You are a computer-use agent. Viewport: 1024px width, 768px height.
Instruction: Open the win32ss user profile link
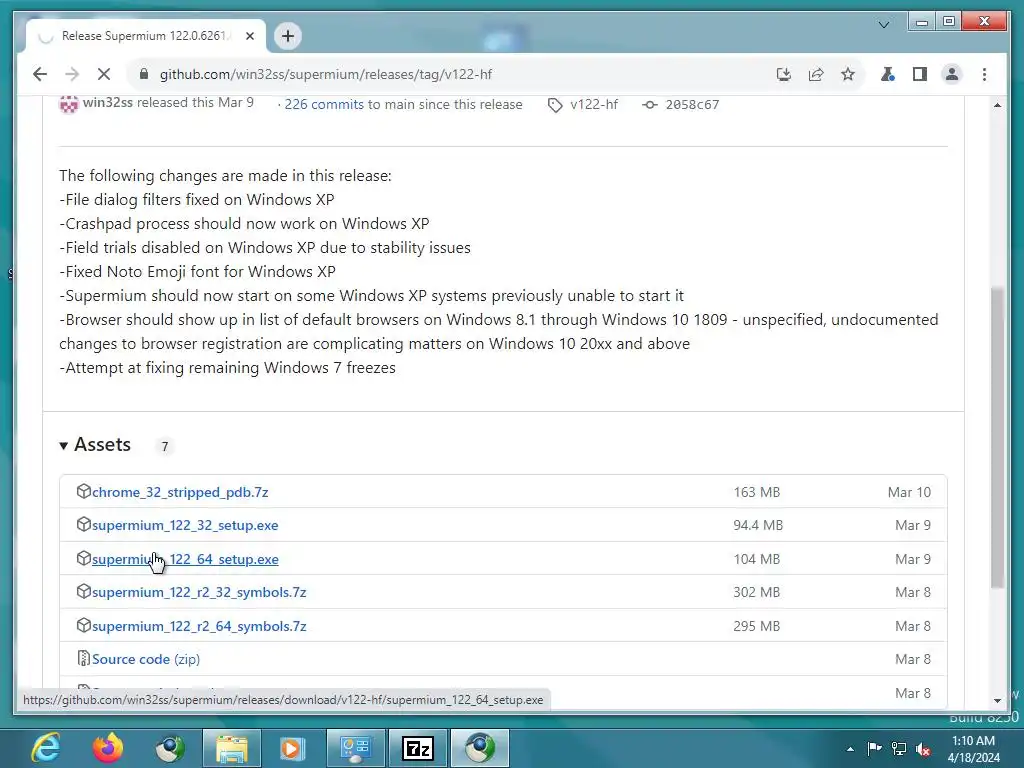click(x=108, y=103)
